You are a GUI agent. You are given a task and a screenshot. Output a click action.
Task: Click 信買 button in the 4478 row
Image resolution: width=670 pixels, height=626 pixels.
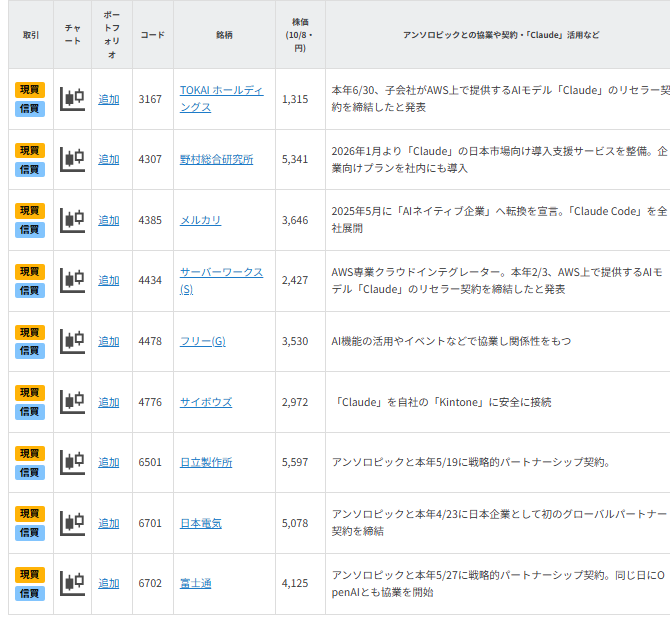30,351
